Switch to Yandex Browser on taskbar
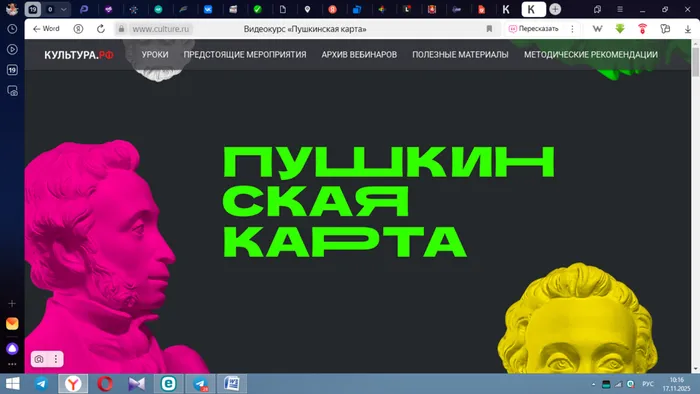700x394 pixels. pyautogui.click(x=73, y=384)
